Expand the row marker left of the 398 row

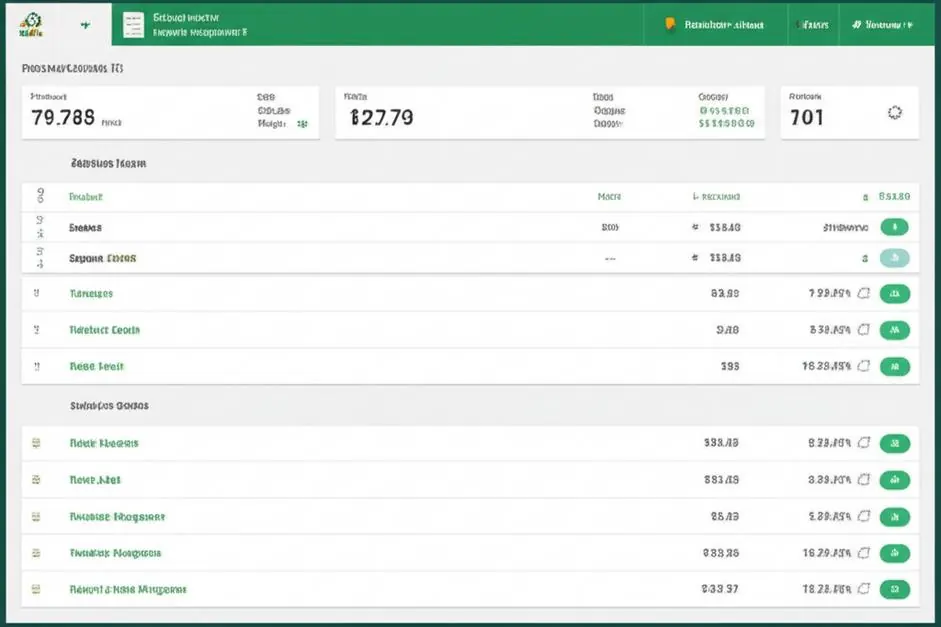click(x=37, y=367)
